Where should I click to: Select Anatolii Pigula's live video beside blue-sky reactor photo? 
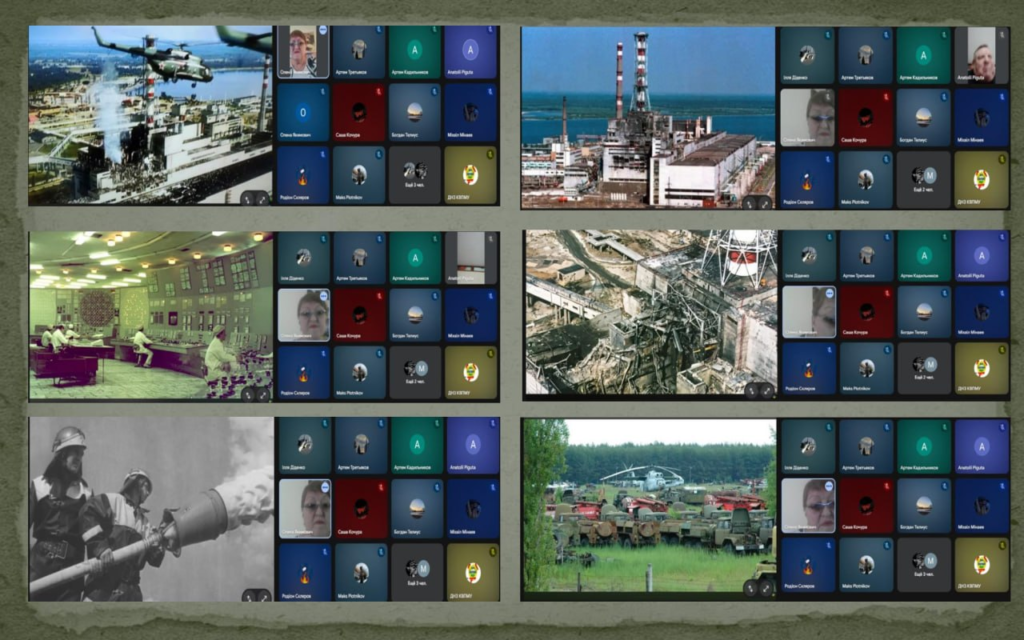coord(981,54)
